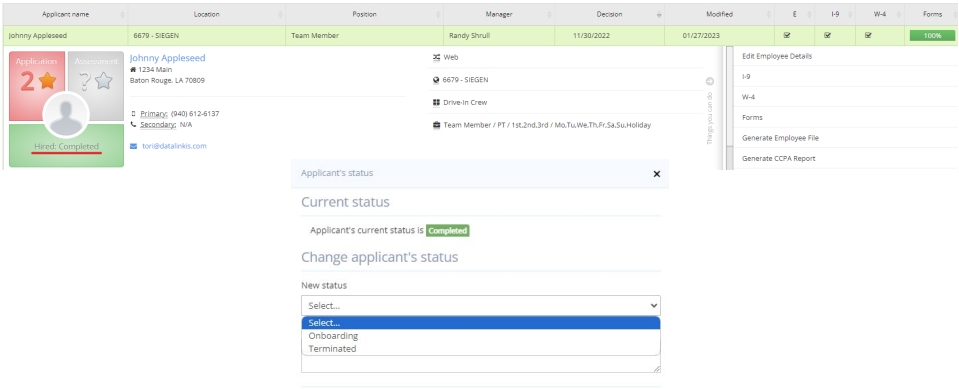Click the 100% forms progress bar
The image size is (959, 389).
click(x=932, y=35)
